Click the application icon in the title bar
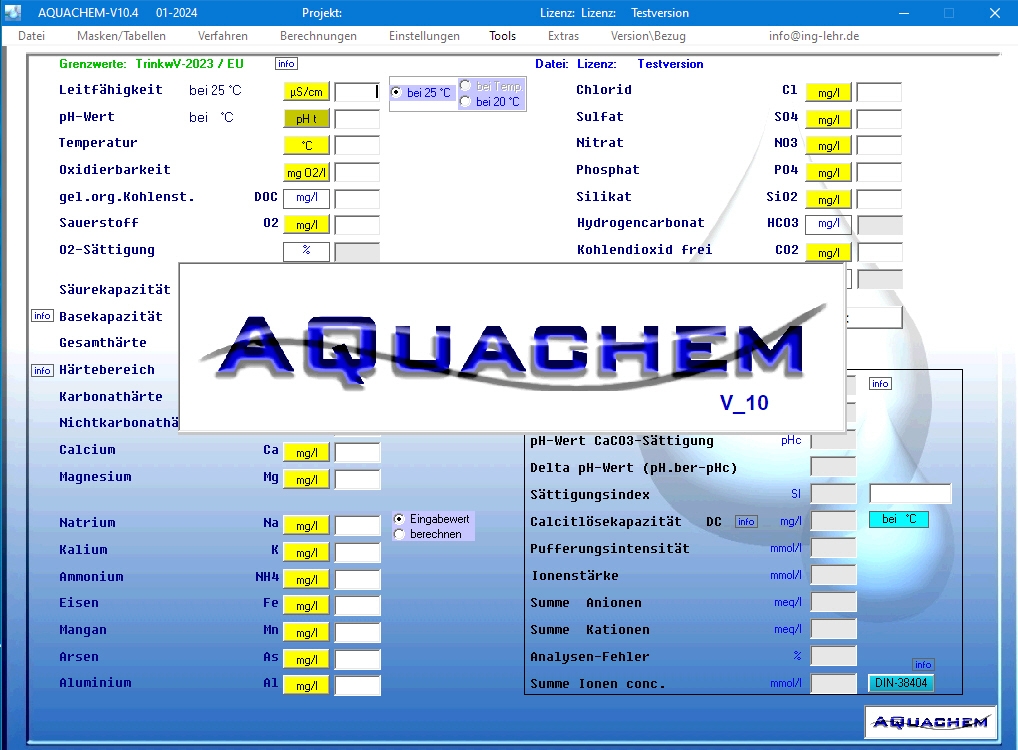Viewport: 1018px width, 750px height. click(x=13, y=12)
